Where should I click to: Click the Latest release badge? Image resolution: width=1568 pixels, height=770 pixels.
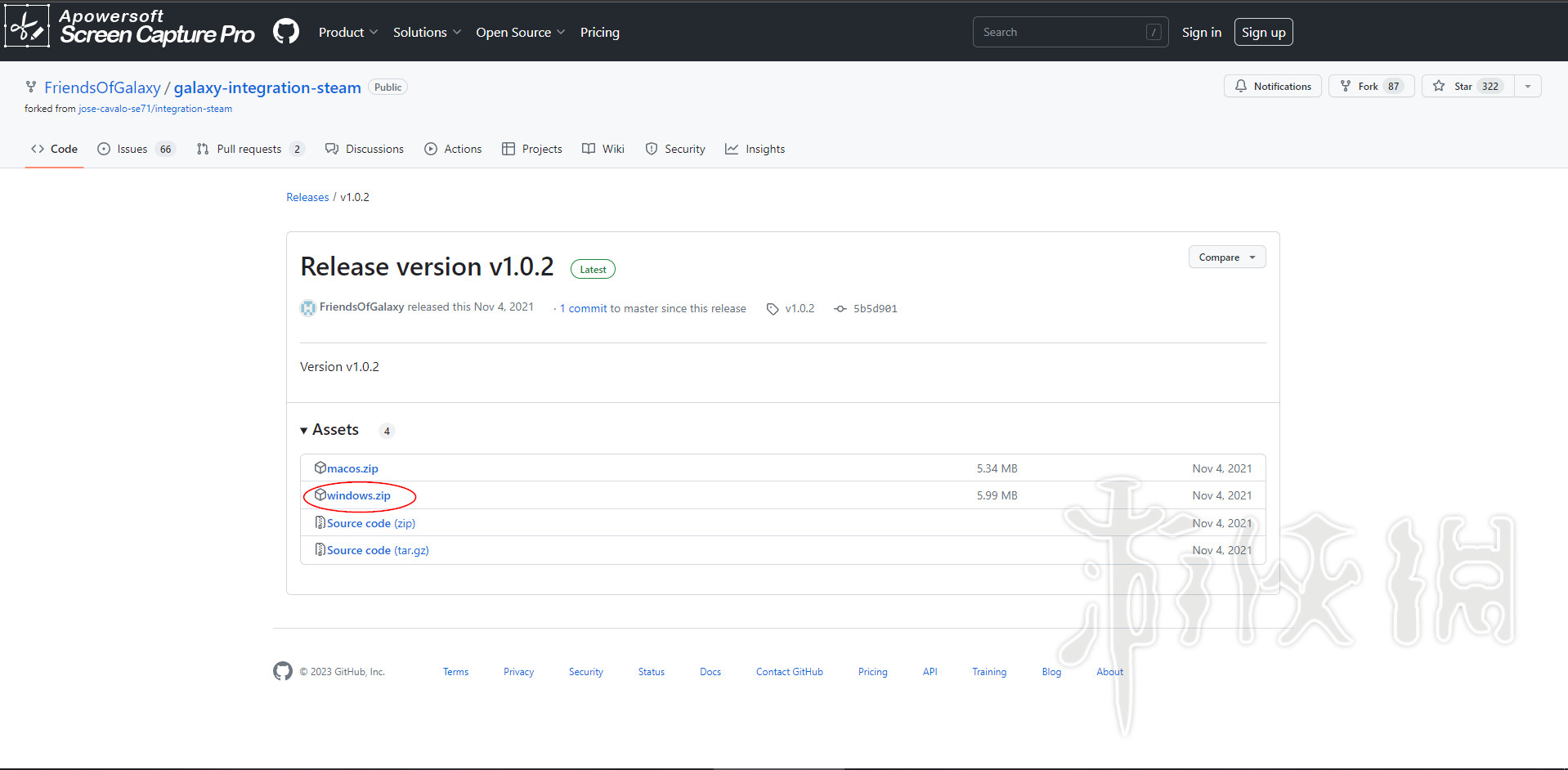click(x=593, y=269)
